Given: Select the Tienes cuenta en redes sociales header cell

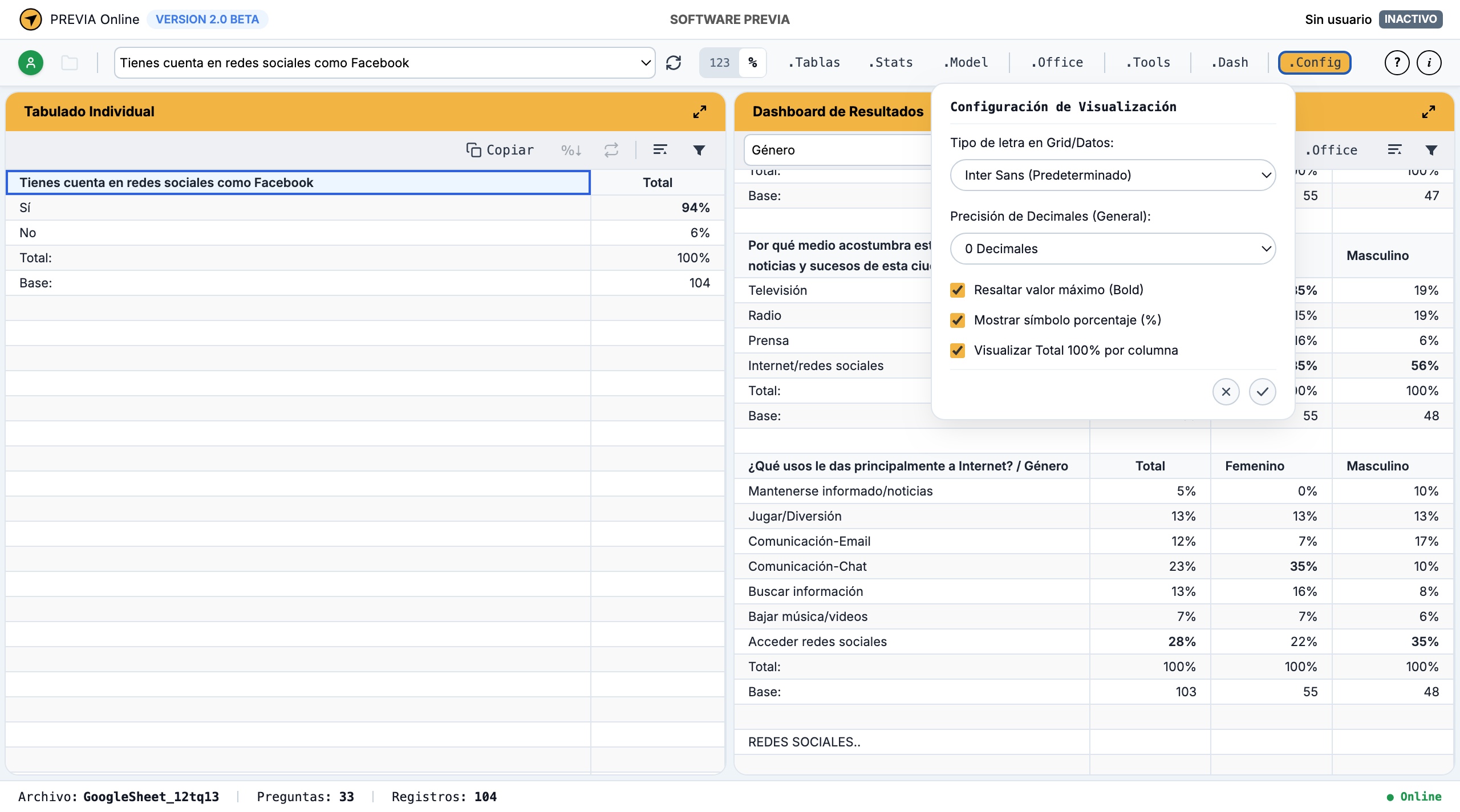Looking at the screenshot, I should 298,182.
